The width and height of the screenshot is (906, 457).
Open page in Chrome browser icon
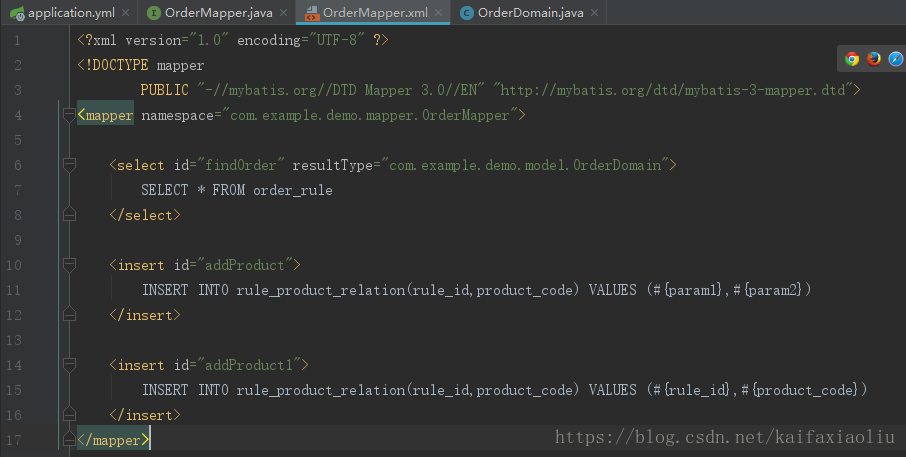tap(852, 59)
